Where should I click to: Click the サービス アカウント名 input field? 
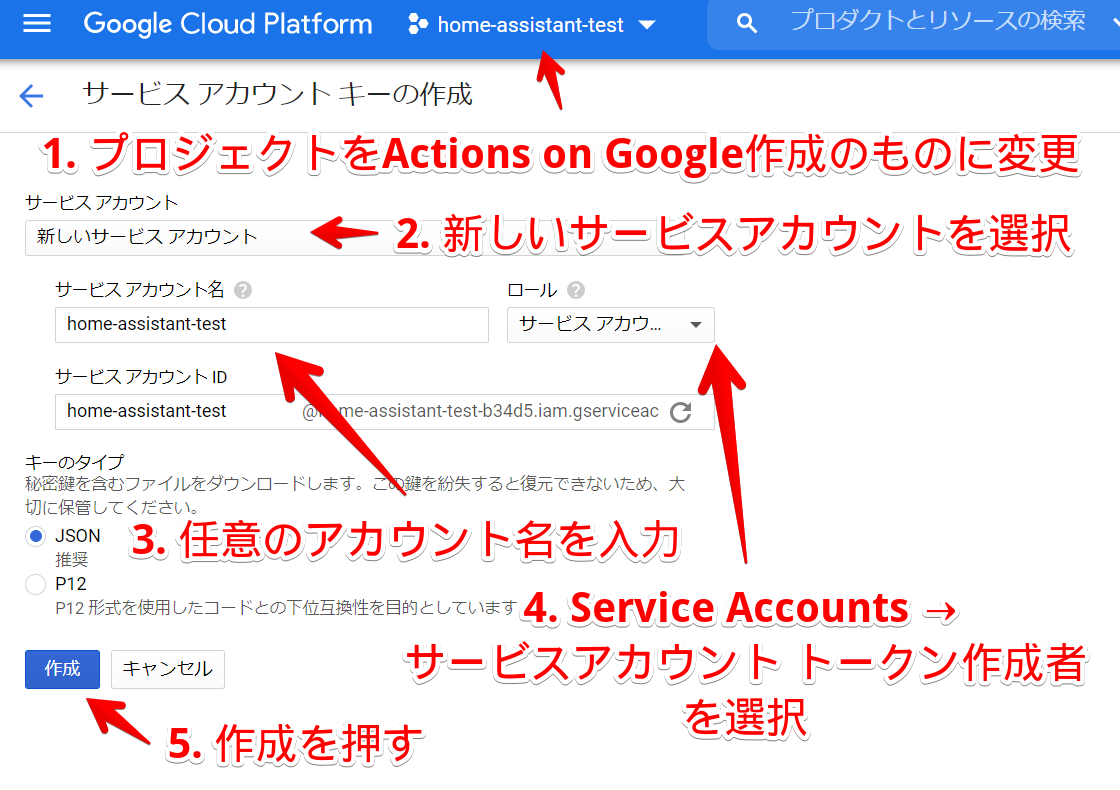click(271, 324)
